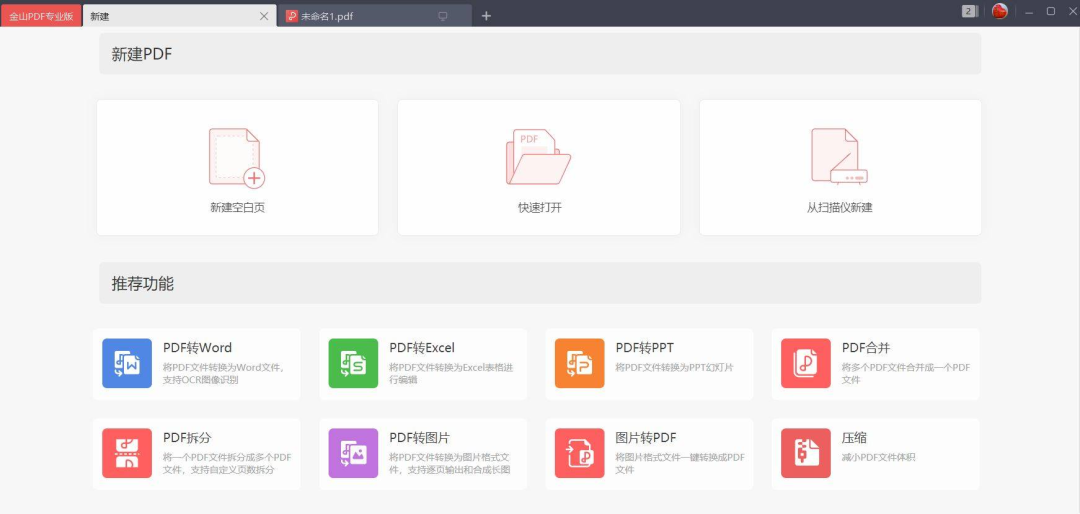Click the 快速打开 label
The image size is (1080, 514).
(539, 207)
